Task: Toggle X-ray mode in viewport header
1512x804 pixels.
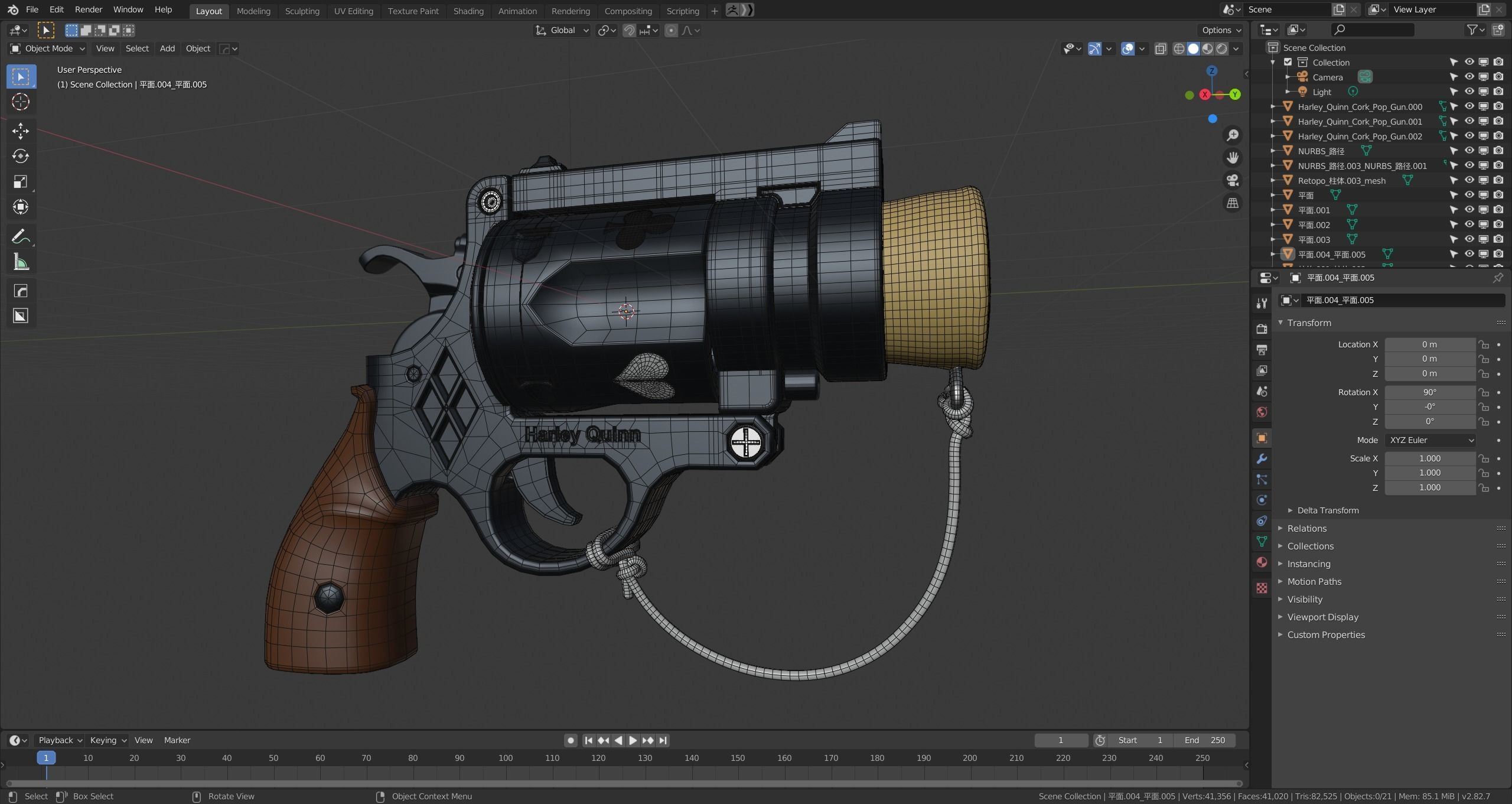Action: (1161, 49)
